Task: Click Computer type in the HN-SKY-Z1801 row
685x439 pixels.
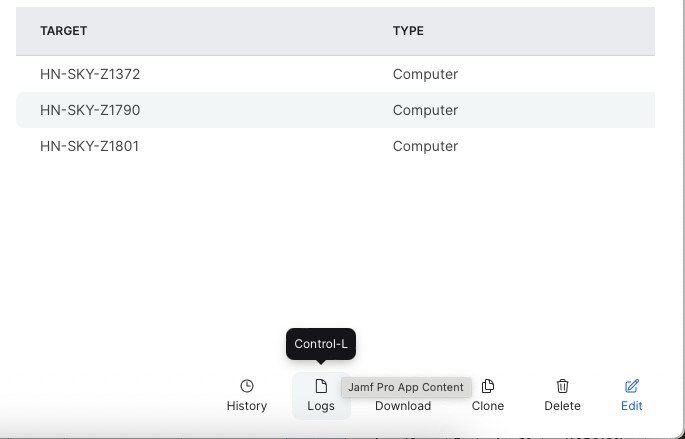Action: click(x=425, y=146)
